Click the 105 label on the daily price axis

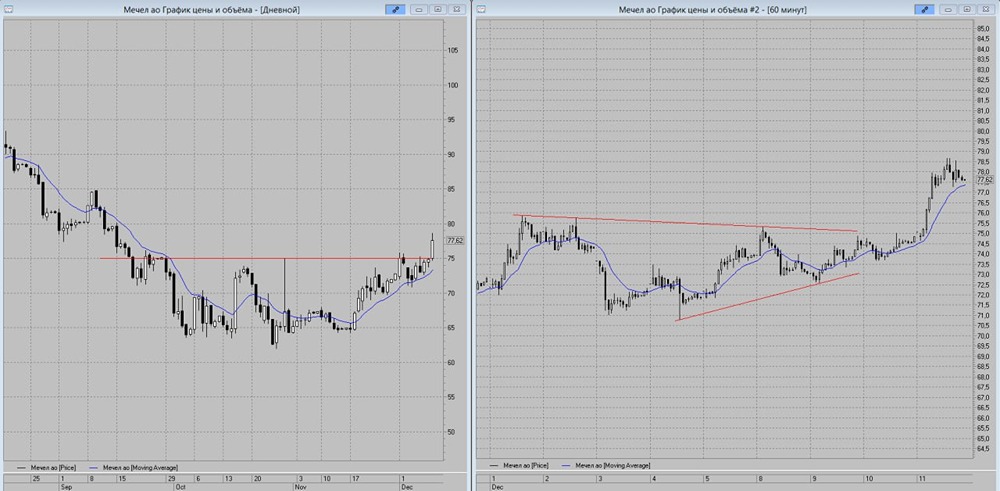coord(455,50)
